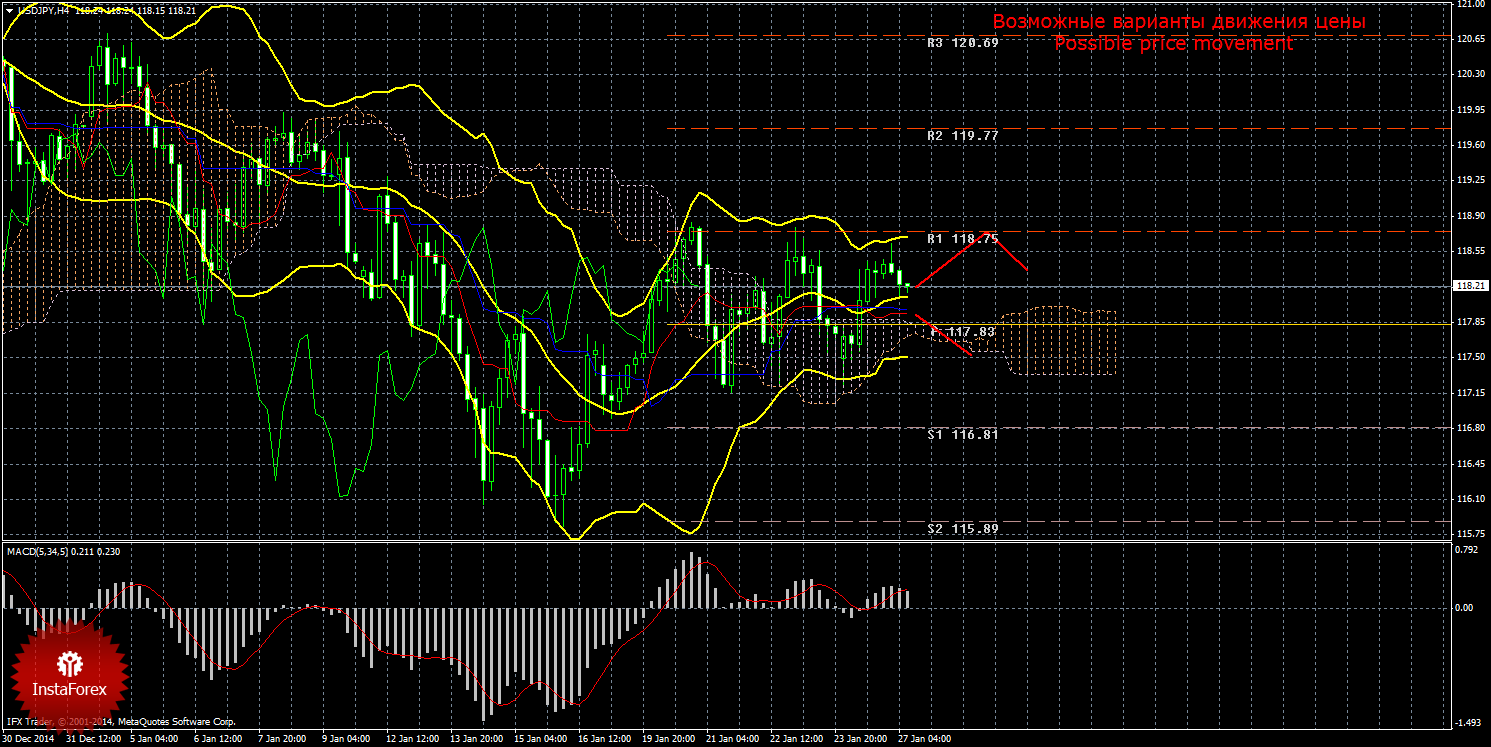The height and width of the screenshot is (747, 1491).
Task: Click the 'Possible price movement' text
Action: point(1173,44)
